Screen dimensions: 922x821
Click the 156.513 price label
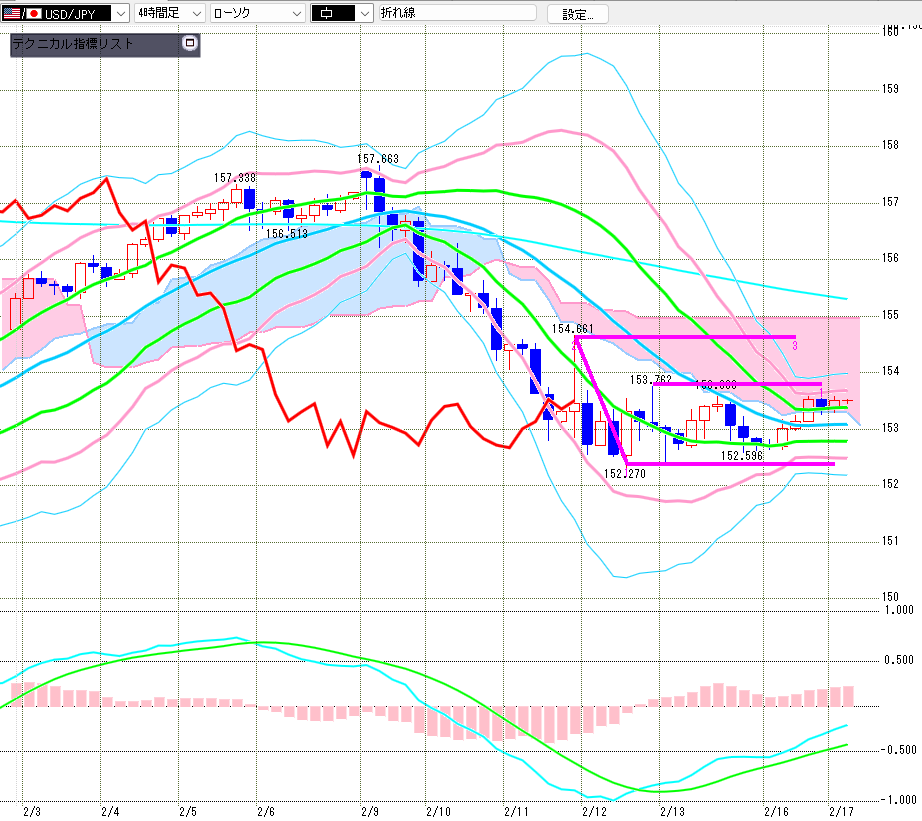(286, 233)
